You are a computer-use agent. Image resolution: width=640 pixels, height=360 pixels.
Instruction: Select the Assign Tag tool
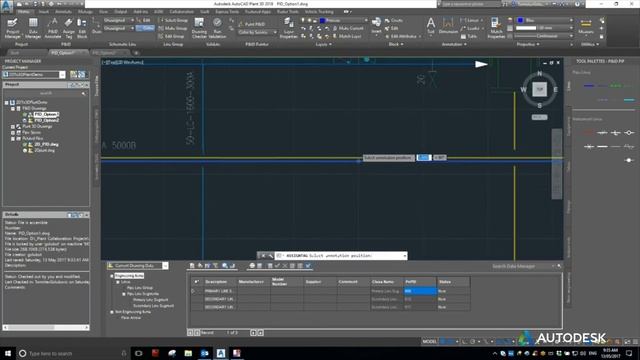69,28
